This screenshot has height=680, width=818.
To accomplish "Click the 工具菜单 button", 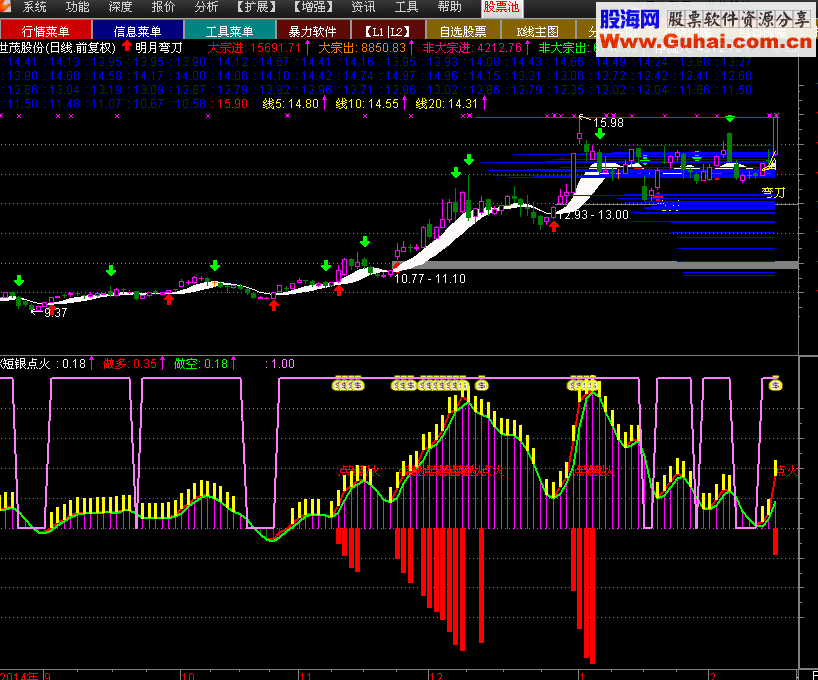I will click(x=230, y=31).
